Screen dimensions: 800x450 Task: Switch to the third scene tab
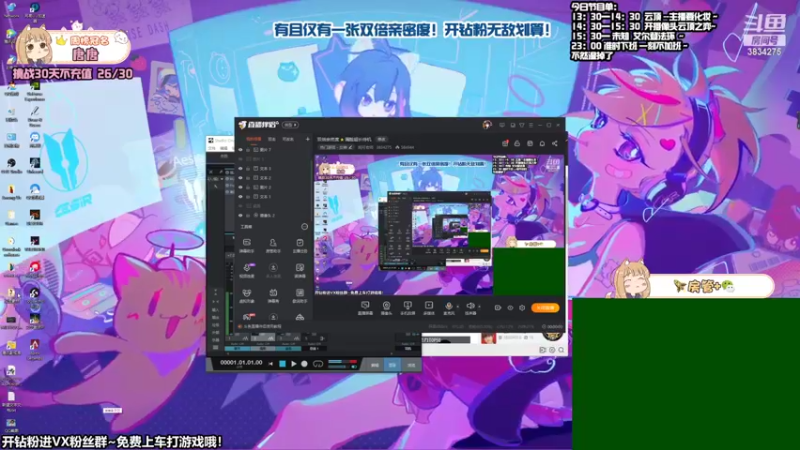point(288,139)
